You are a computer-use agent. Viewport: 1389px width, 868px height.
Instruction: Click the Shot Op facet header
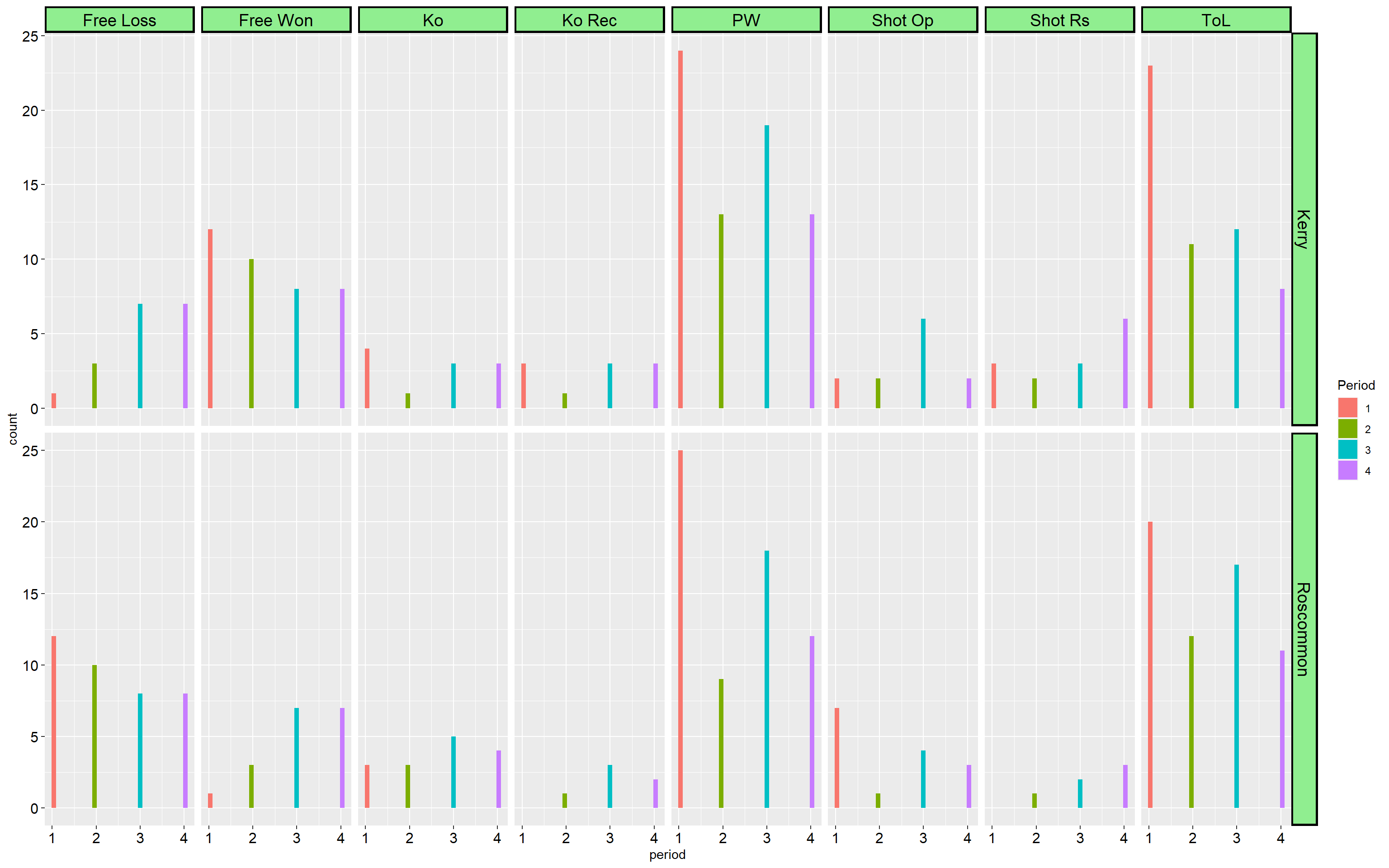point(903,20)
